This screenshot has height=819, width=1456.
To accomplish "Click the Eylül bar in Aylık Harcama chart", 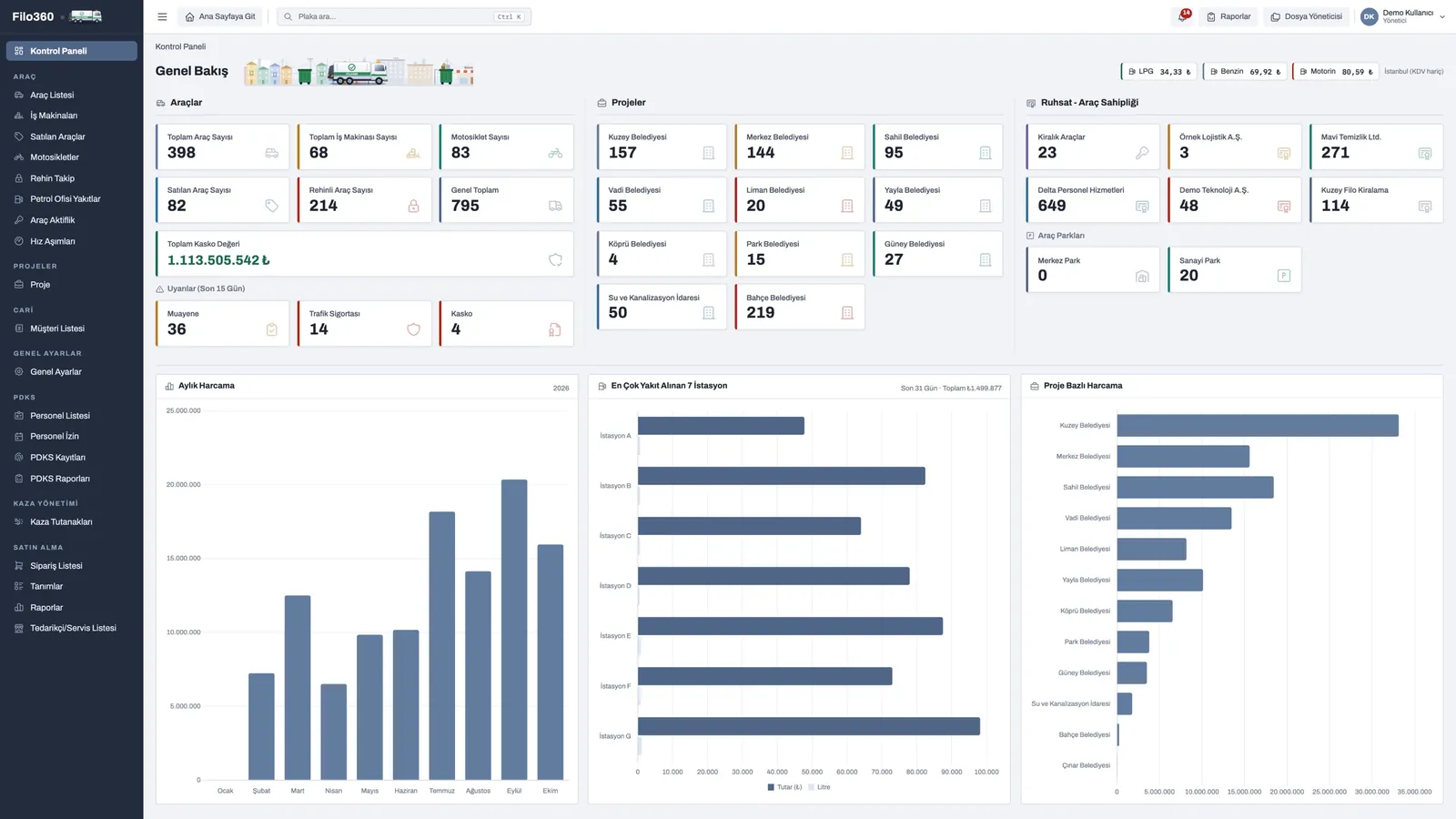I will click(x=514, y=630).
